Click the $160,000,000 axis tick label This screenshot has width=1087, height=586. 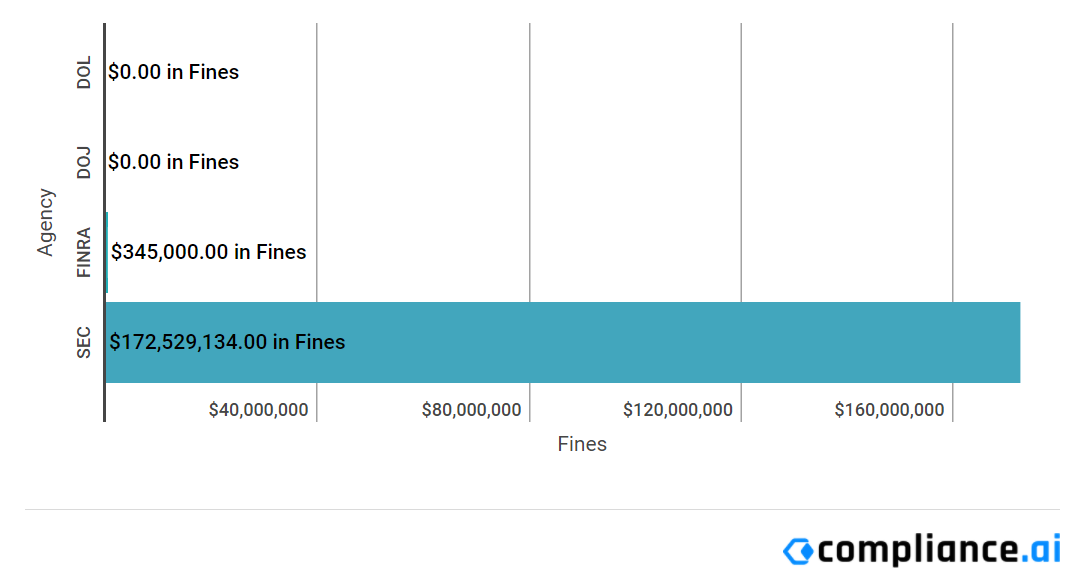pyautogui.click(x=890, y=410)
